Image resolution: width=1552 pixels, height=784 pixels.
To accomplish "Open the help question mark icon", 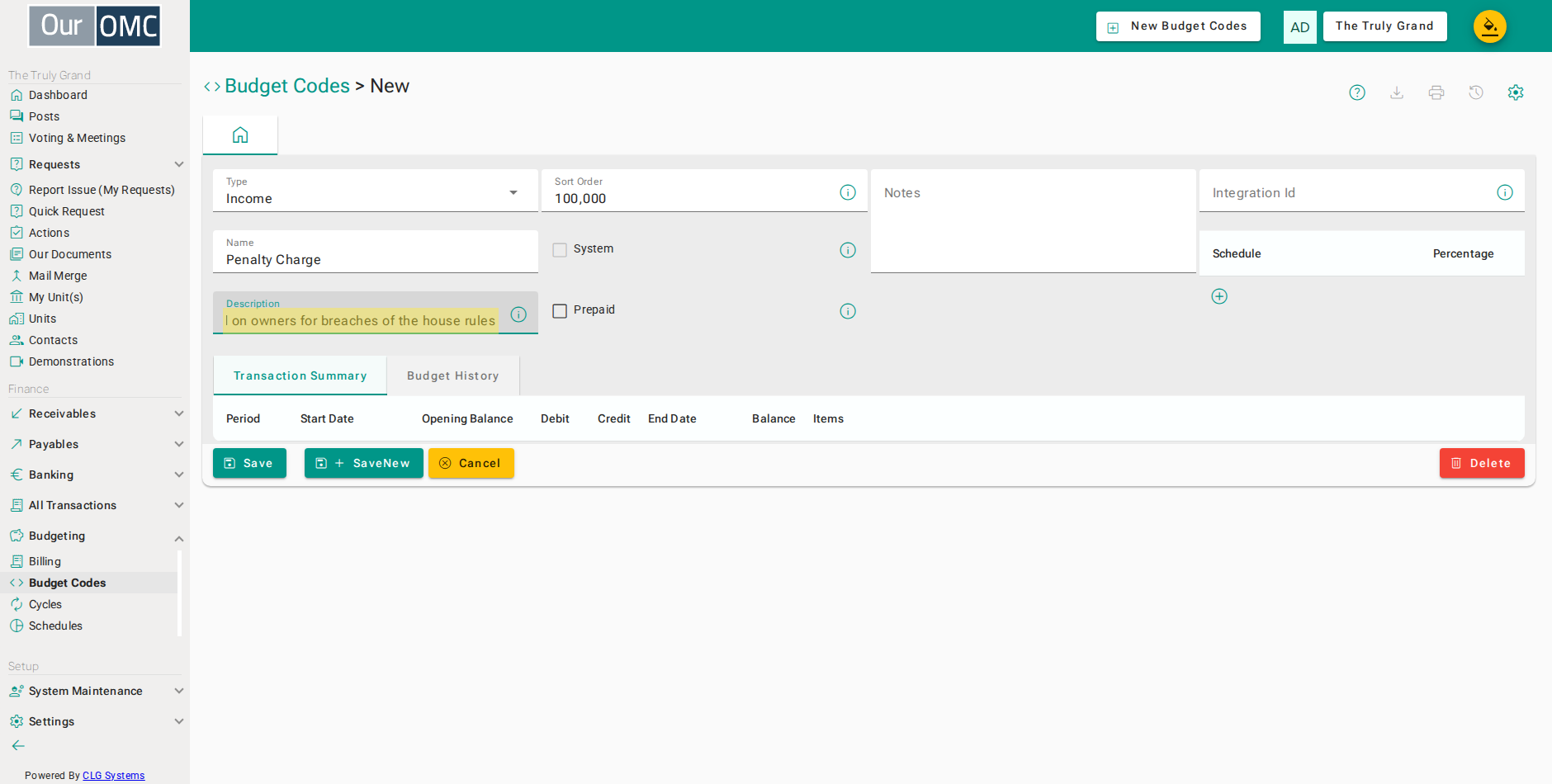I will click(x=1357, y=92).
